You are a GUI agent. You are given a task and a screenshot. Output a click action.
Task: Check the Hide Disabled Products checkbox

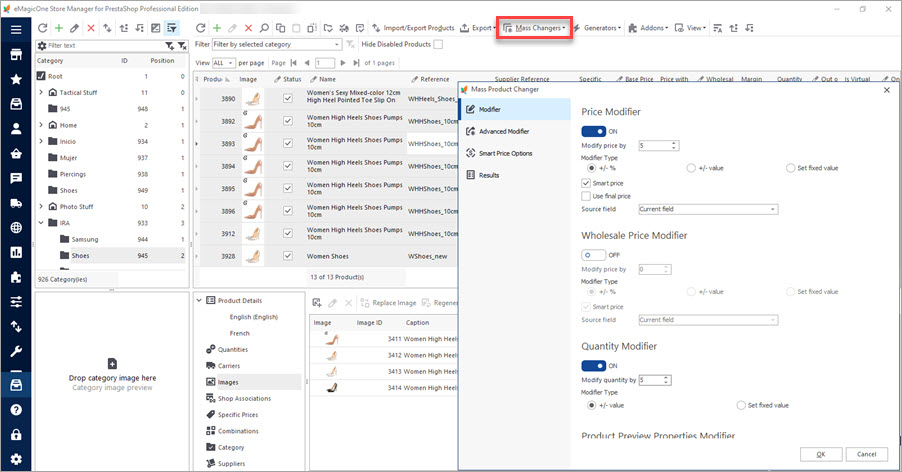438,44
